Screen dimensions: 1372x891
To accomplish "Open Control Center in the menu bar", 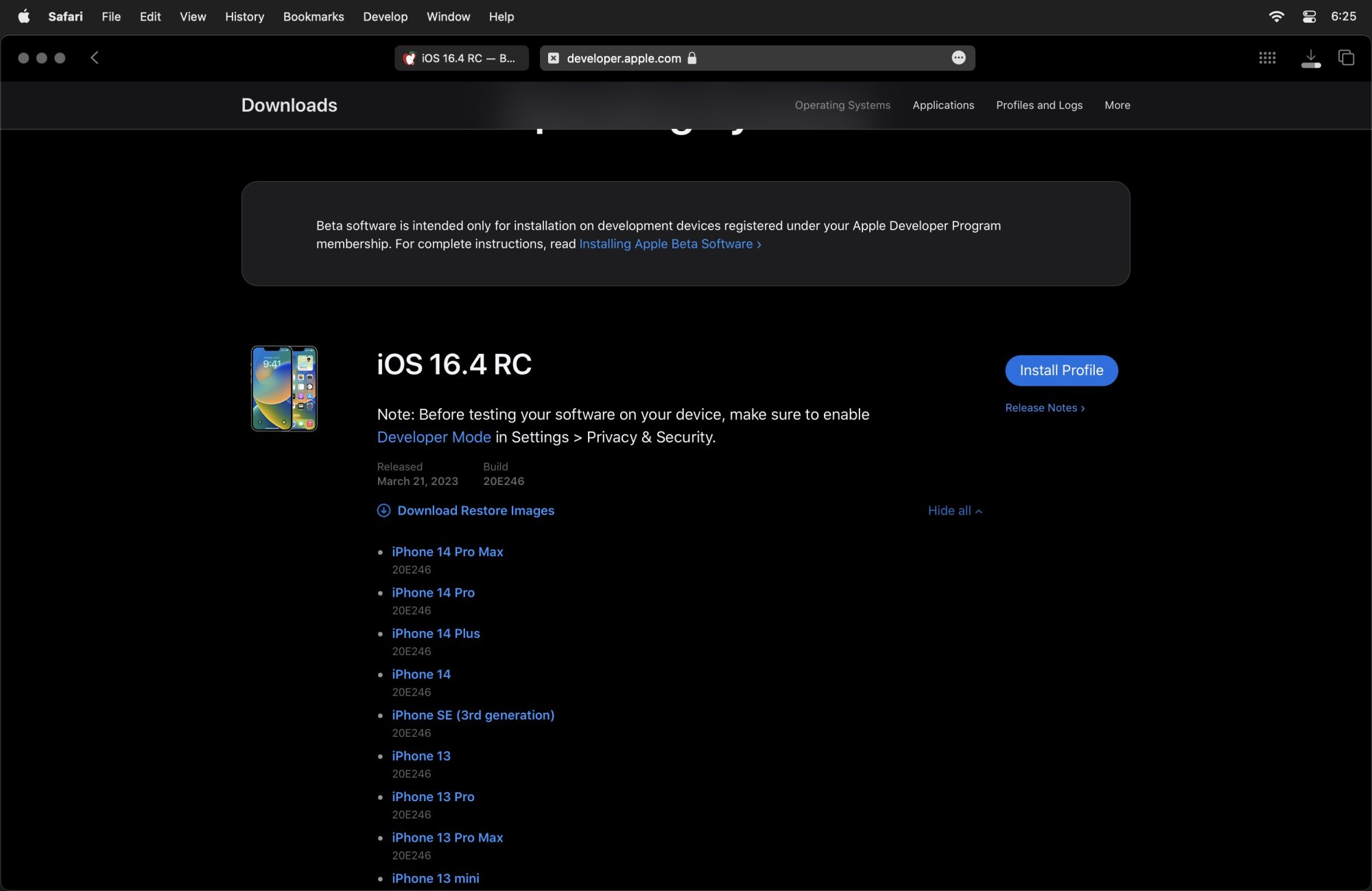I will [x=1309, y=16].
